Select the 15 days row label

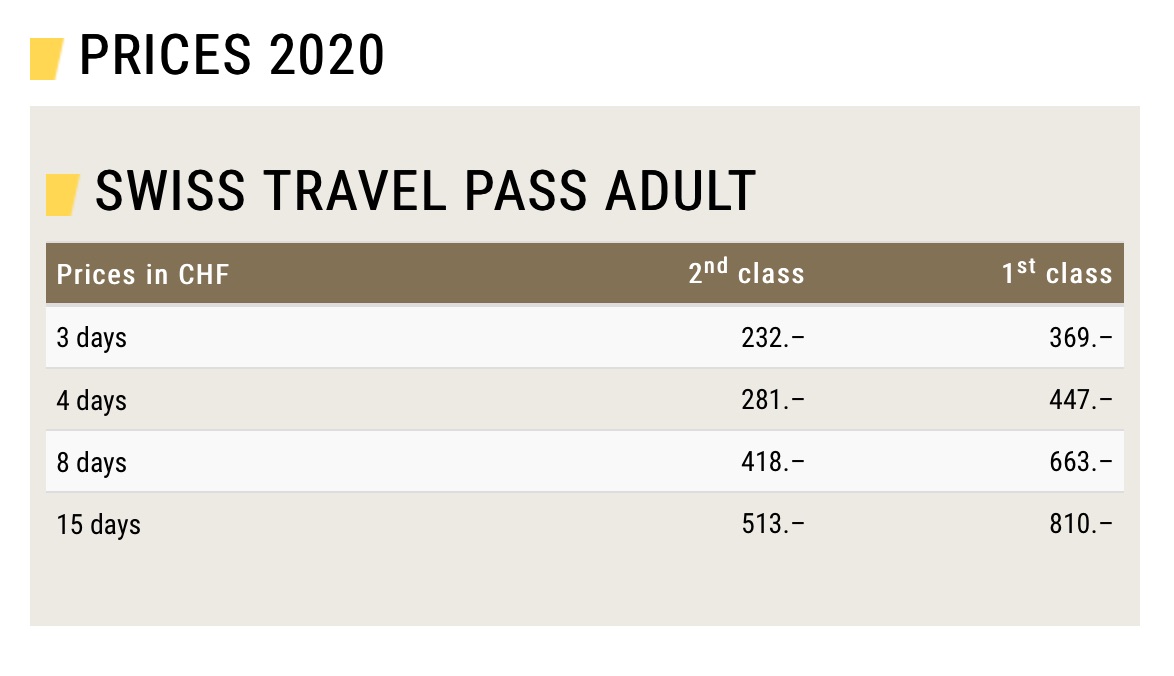(x=98, y=524)
